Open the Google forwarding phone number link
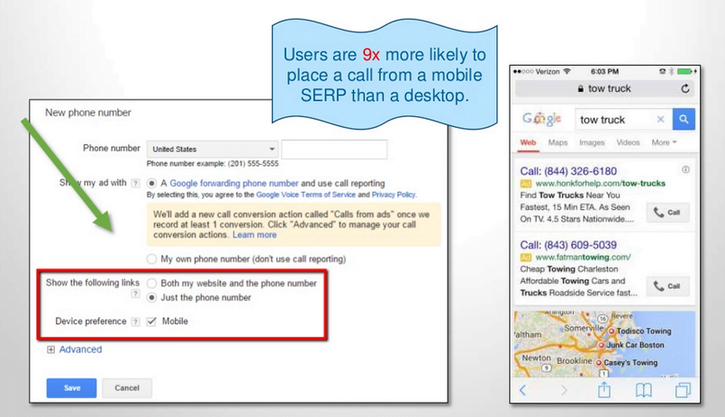Viewport: 725px width, 417px height. coord(234,183)
